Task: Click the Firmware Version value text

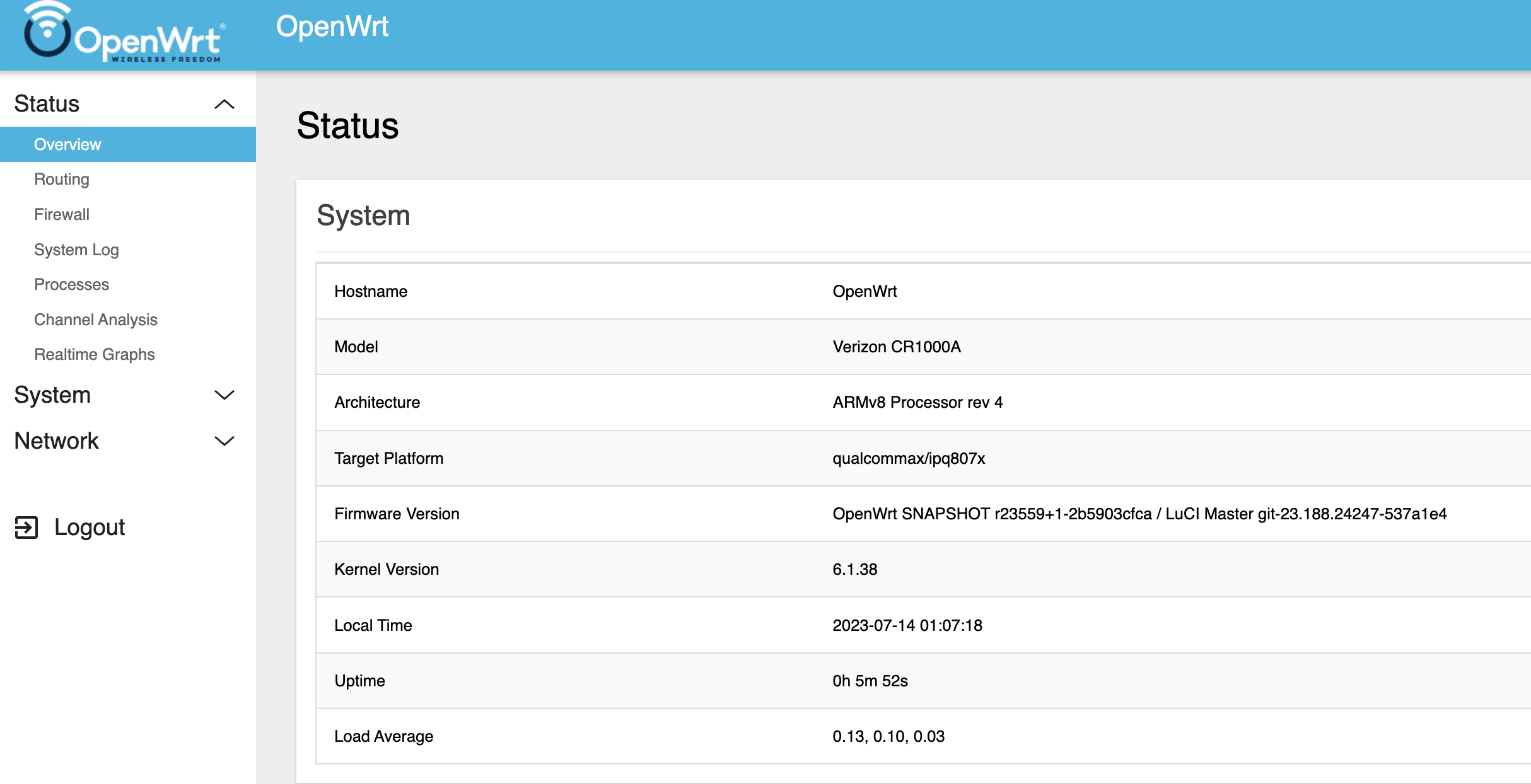Action: click(x=1139, y=514)
